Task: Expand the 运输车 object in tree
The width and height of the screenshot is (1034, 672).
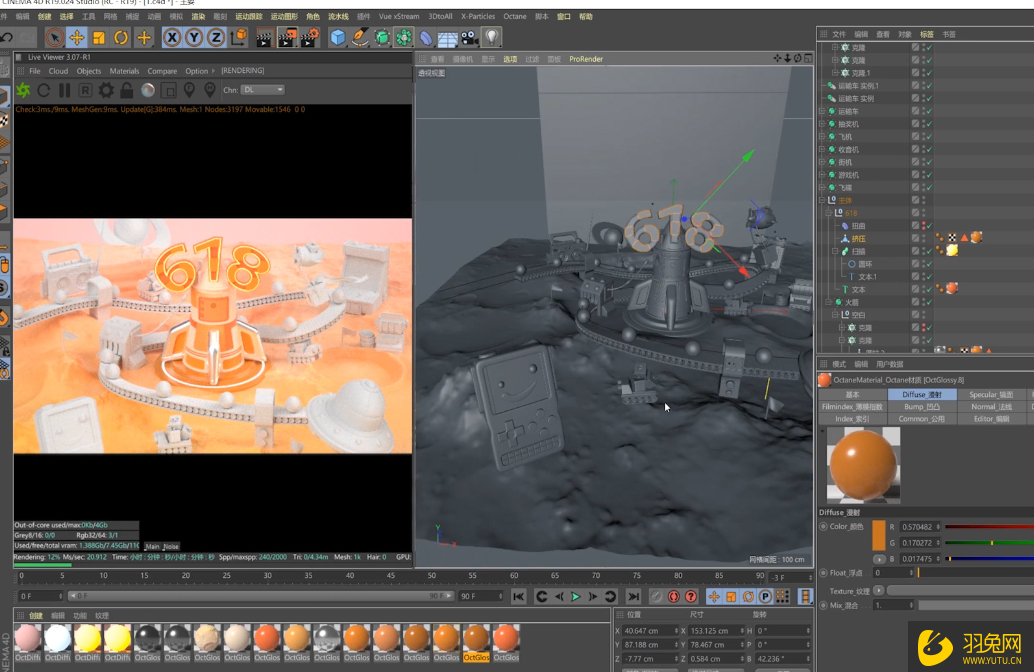Action: click(x=821, y=112)
